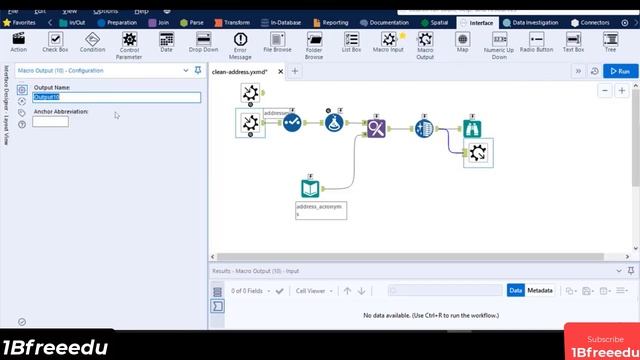Select the Condition tool
Screen dimensions: 640x360
click(x=92, y=42)
